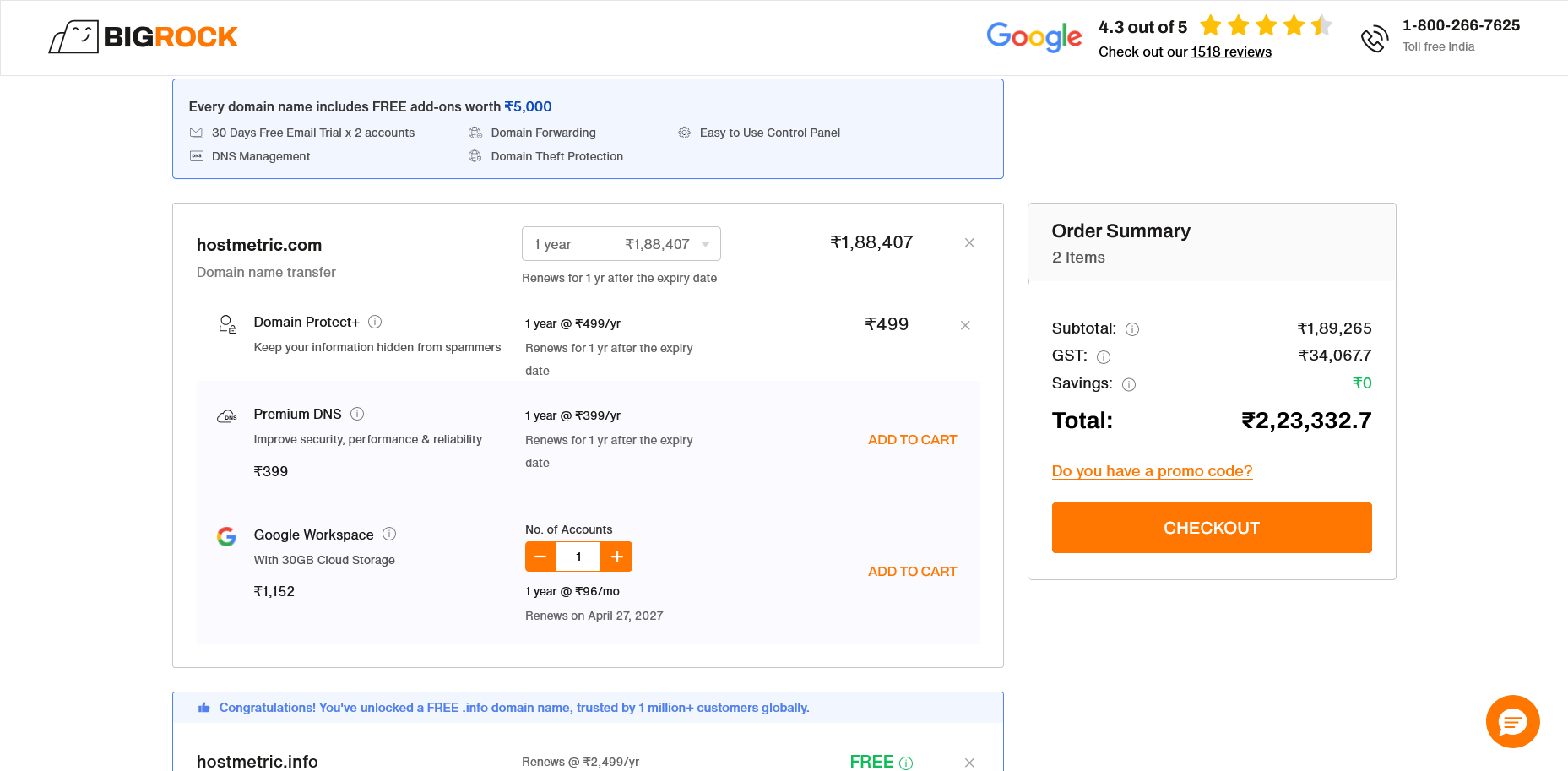Remove Domain Protect+ from cart
1568x771 pixels.
pos(965,325)
